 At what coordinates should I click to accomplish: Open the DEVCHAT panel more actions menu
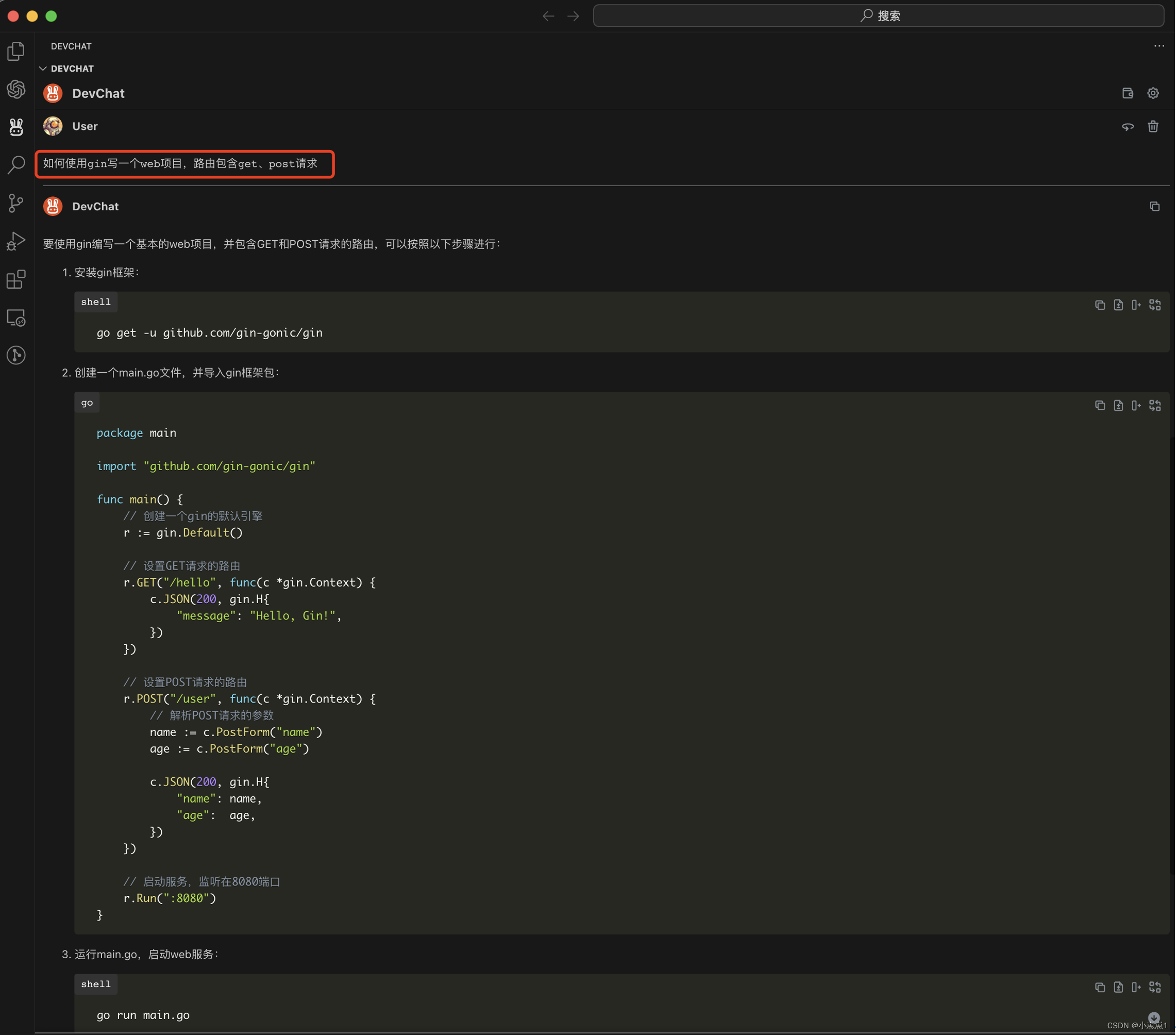point(1159,46)
